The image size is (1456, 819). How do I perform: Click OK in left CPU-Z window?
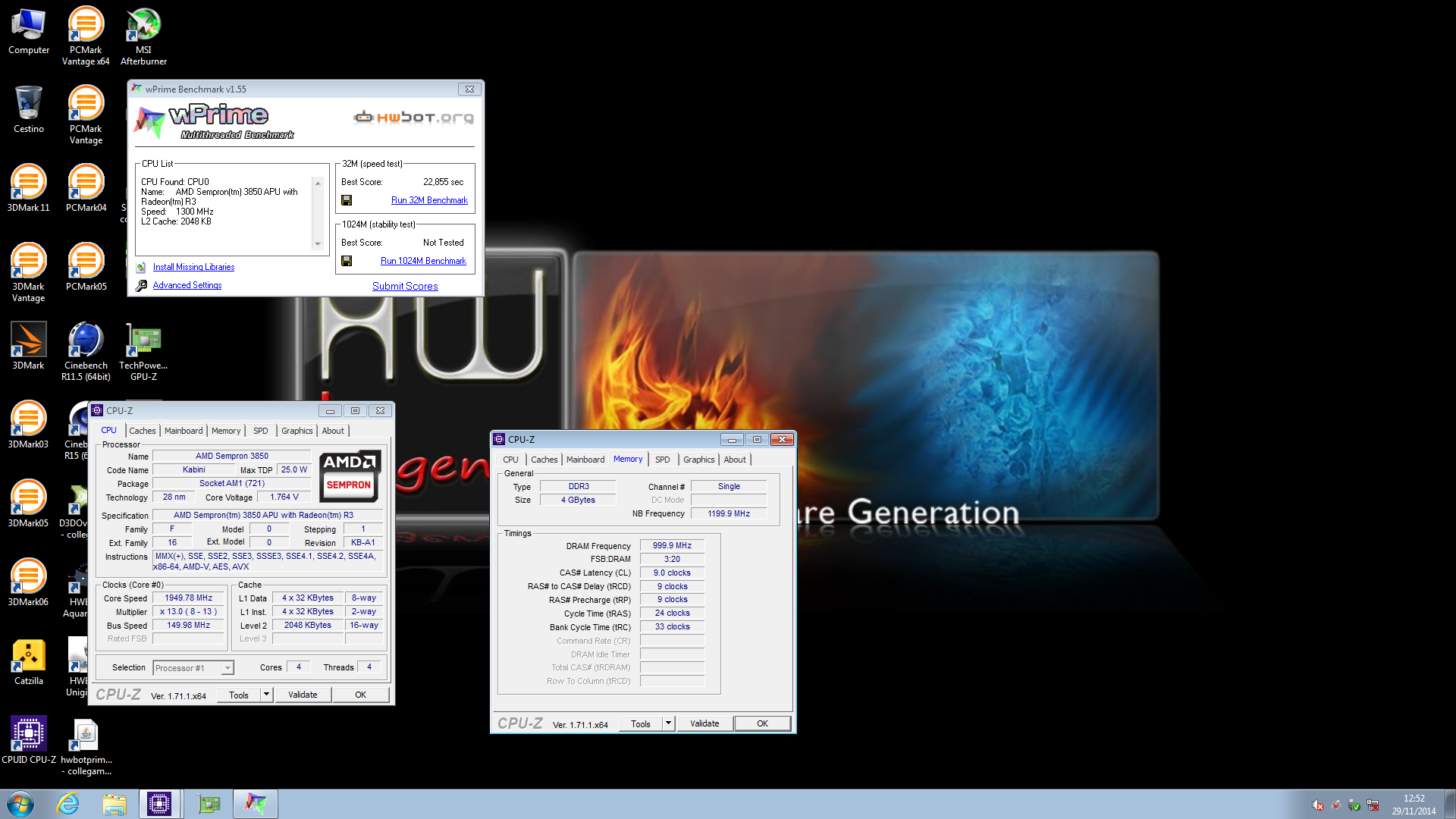360,695
